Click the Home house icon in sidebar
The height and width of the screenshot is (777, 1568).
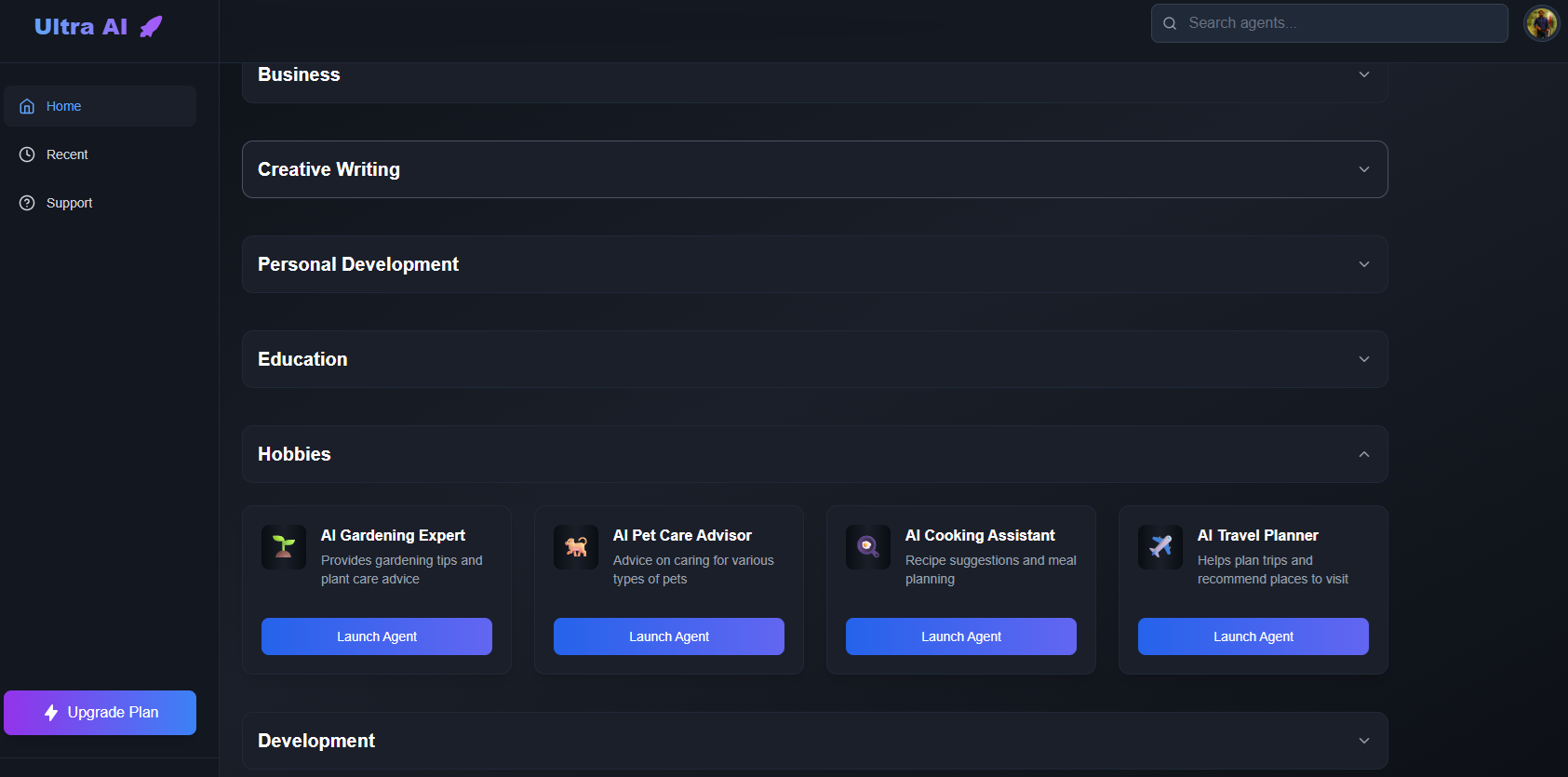tap(27, 106)
